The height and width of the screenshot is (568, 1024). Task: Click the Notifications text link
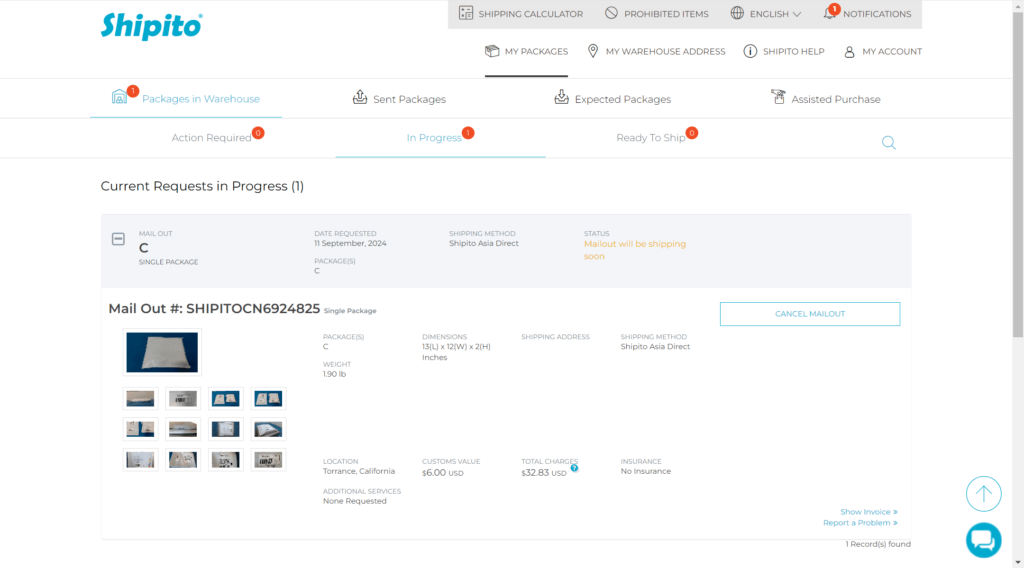tap(877, 14)
